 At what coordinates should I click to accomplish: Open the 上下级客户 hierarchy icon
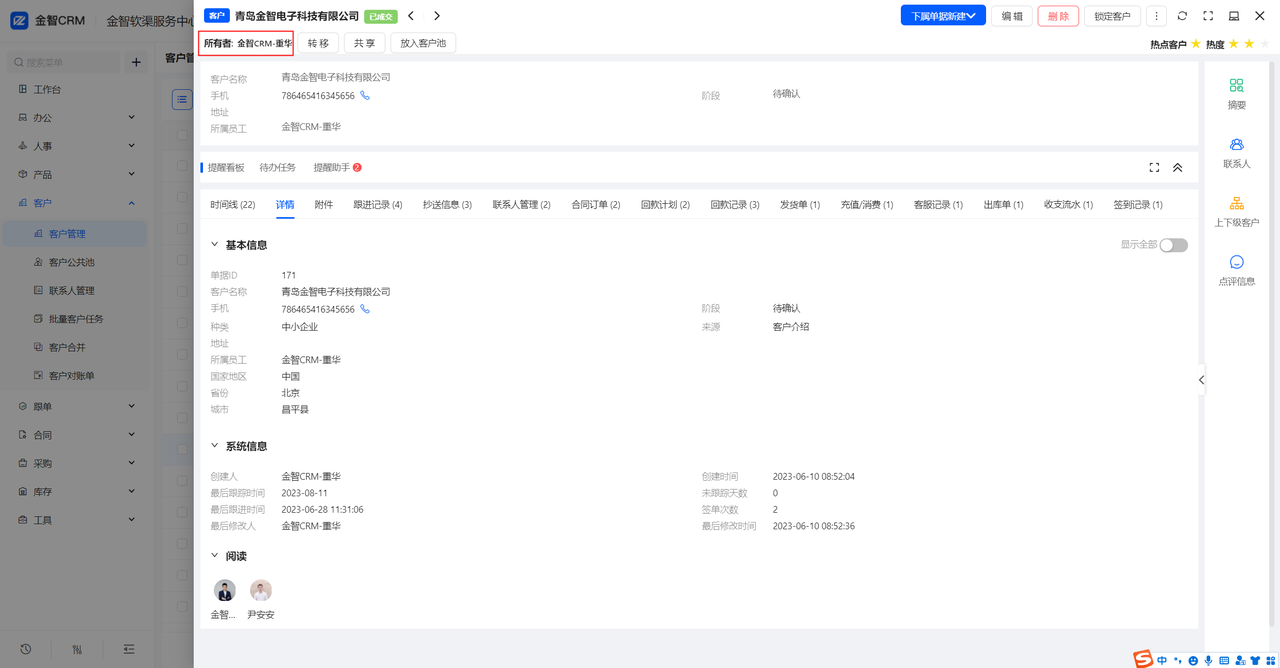(x=1237, y=203)
